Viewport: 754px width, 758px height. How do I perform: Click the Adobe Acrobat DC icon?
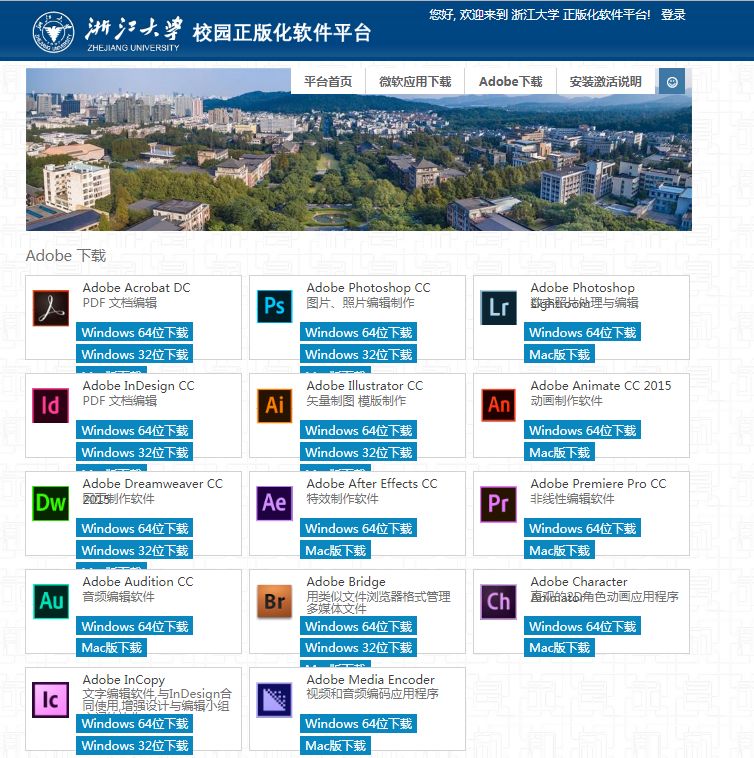(x=51, y=308)
